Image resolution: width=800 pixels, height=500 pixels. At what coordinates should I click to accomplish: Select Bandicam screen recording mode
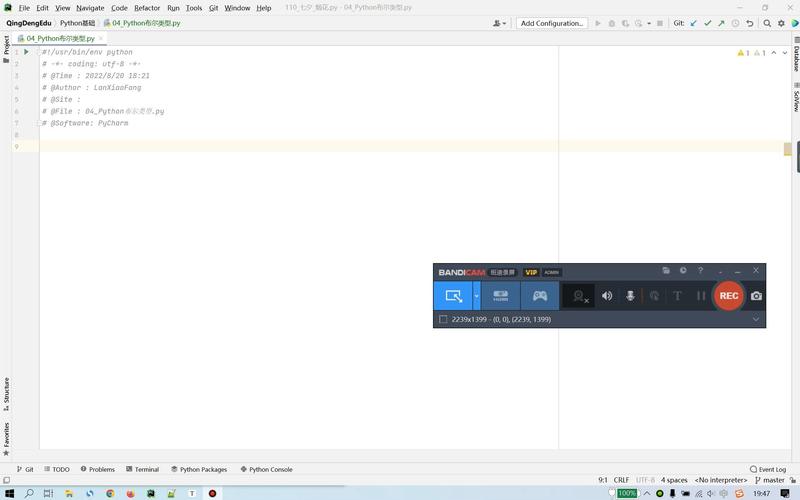(453, 295)
